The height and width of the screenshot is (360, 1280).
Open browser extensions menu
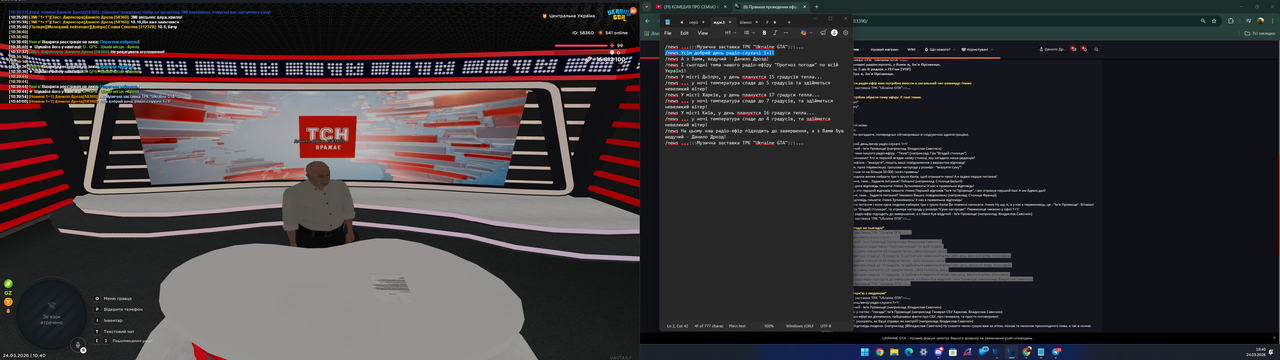[1231, 21]
